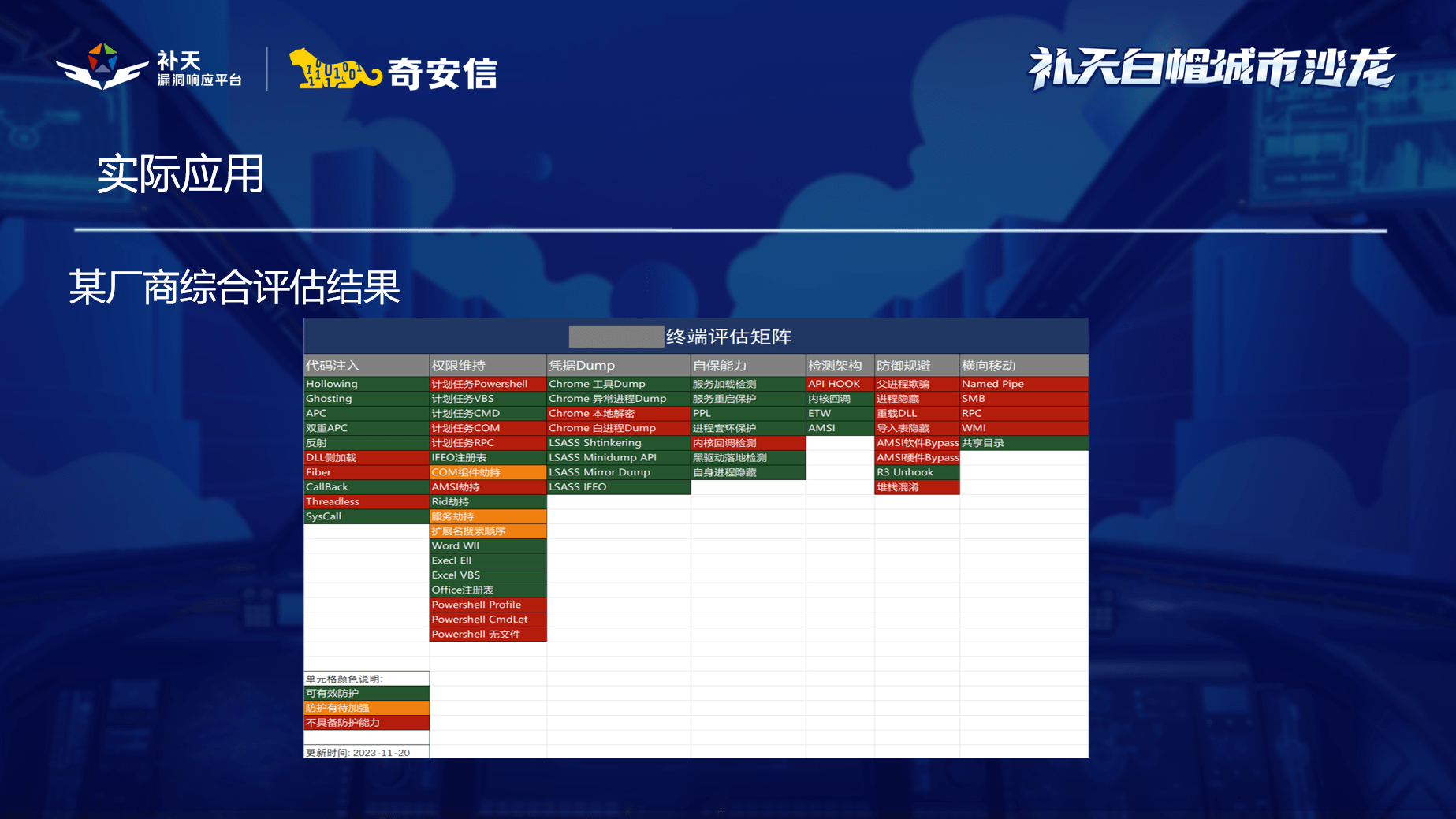Image resolution: width=1456 pixels, height=819 pixels.
Task: Click the orange COM组件劫持 cell
Action: click(488, 472)
